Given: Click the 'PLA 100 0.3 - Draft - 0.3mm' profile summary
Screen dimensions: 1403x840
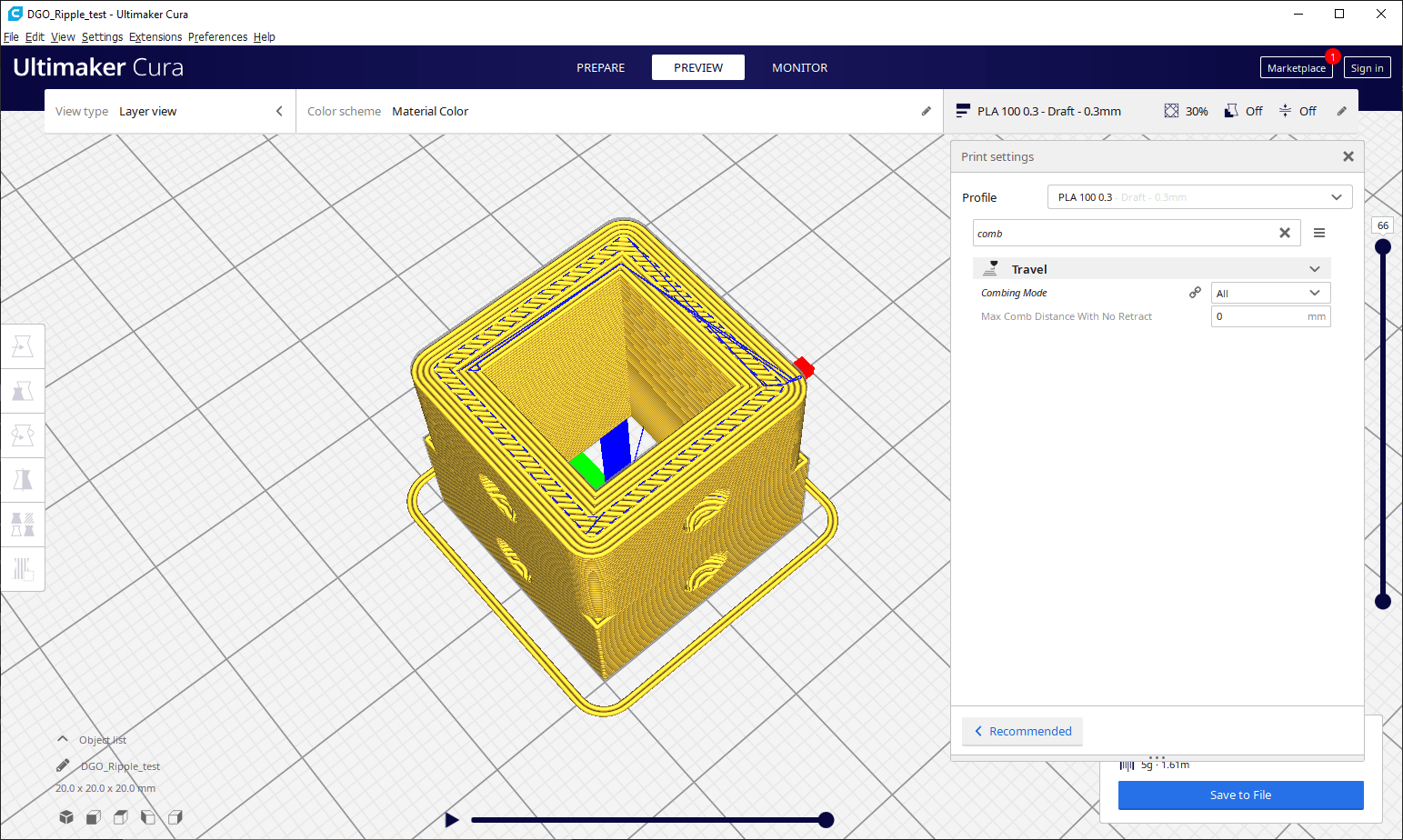Looking at the screenshot, I should pos(1049,111).
